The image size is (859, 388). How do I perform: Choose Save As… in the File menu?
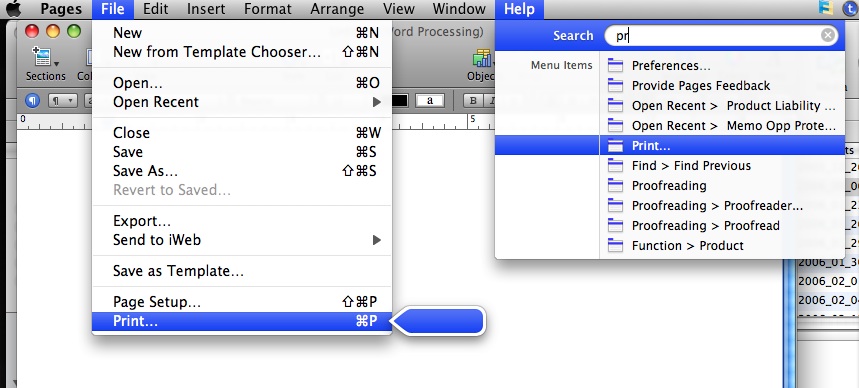click(242, 171)
